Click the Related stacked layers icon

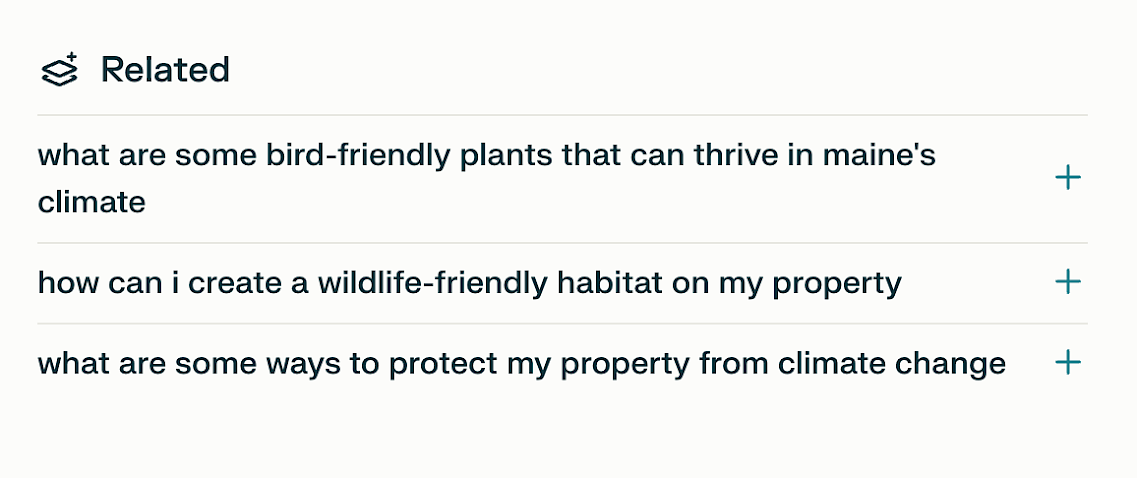click(x=58, y=72)
